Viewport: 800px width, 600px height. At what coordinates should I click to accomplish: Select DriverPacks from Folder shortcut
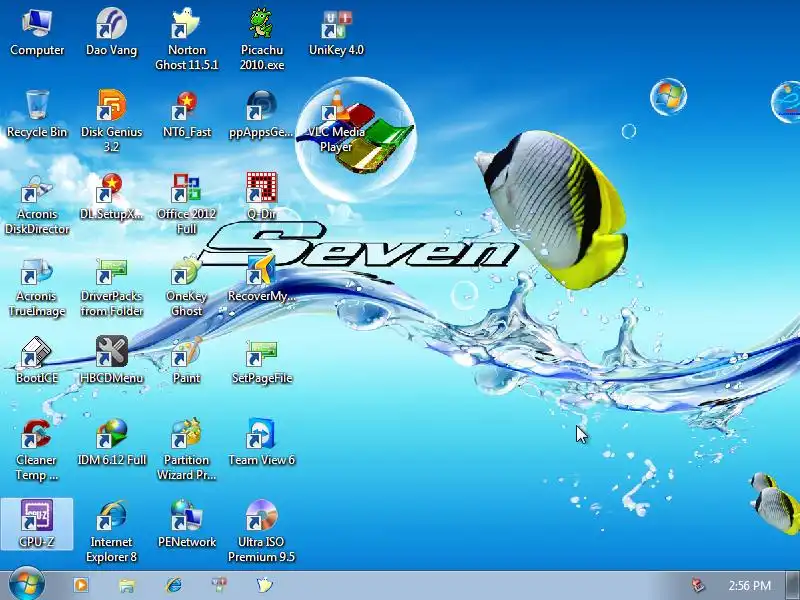tap(111, 288)
